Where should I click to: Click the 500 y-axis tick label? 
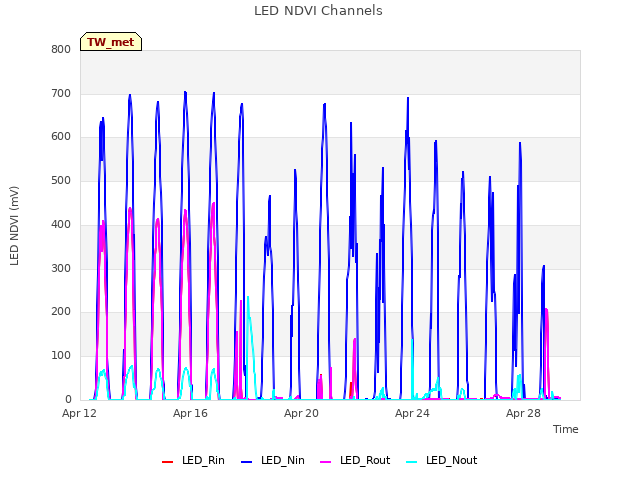click(x=61, y=180)
